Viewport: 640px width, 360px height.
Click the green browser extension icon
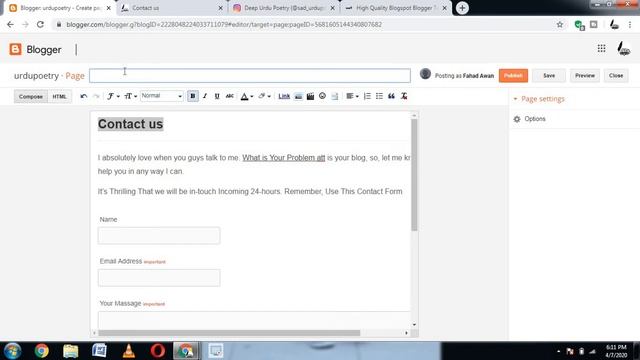[579, 25]
